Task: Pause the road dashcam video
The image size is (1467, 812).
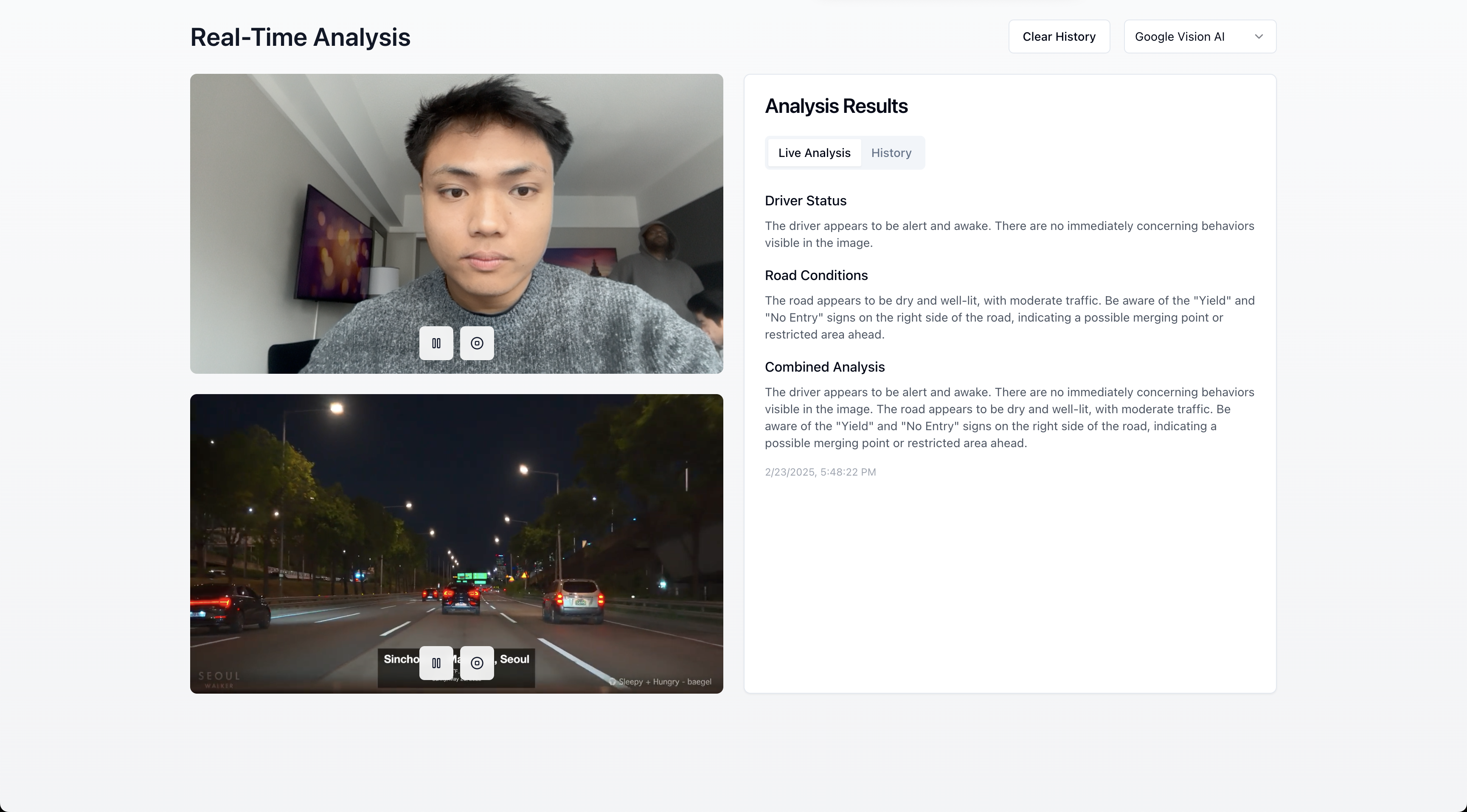Action: coord(436,663)
